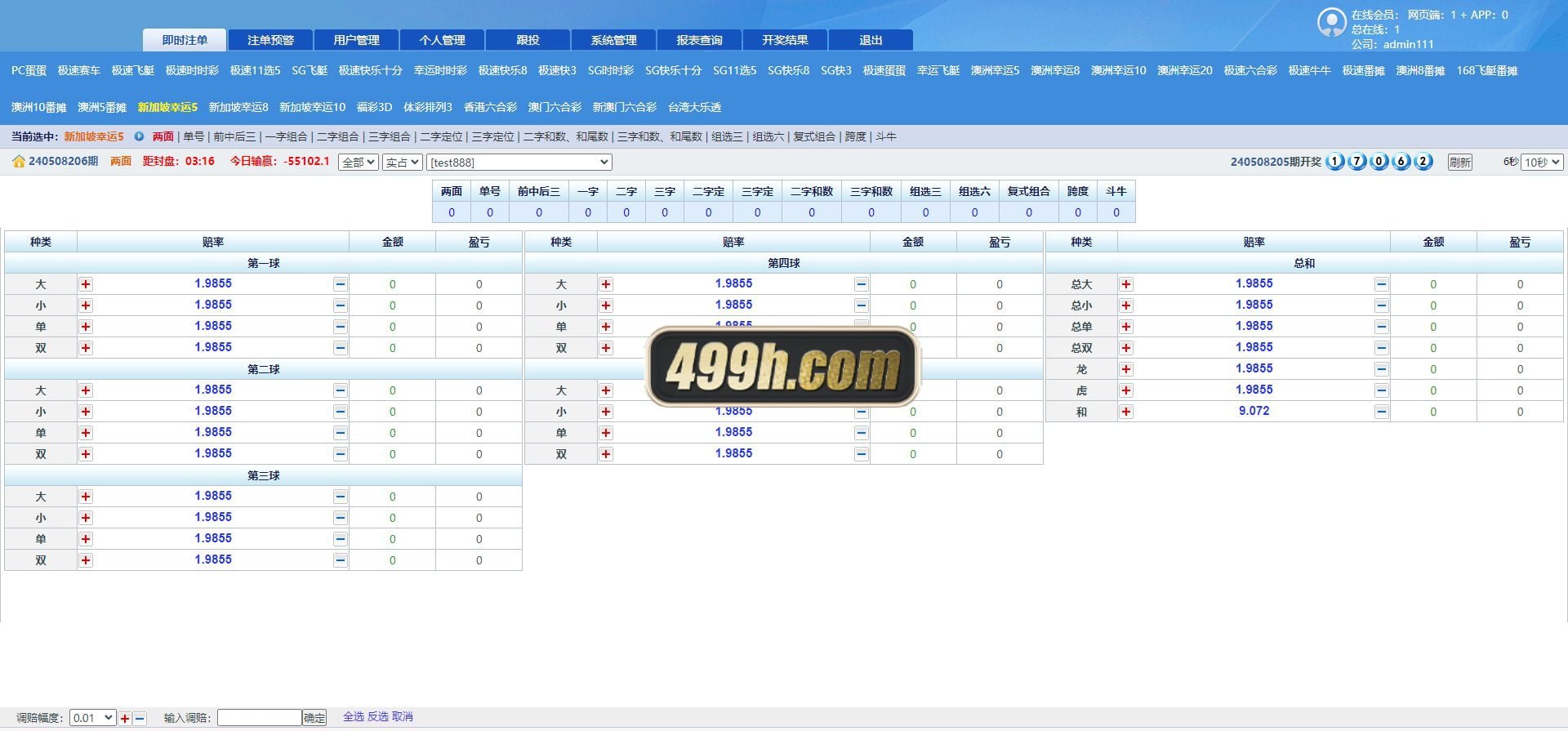Decrease odds for 总双 row
The height and width of the screenshot is (731, 1568).
pos(1381,348)
